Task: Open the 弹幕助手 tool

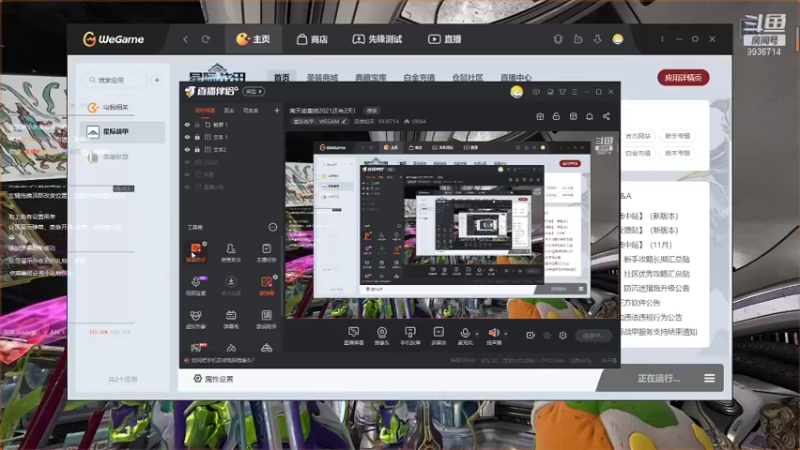Action: click(196, 253)
